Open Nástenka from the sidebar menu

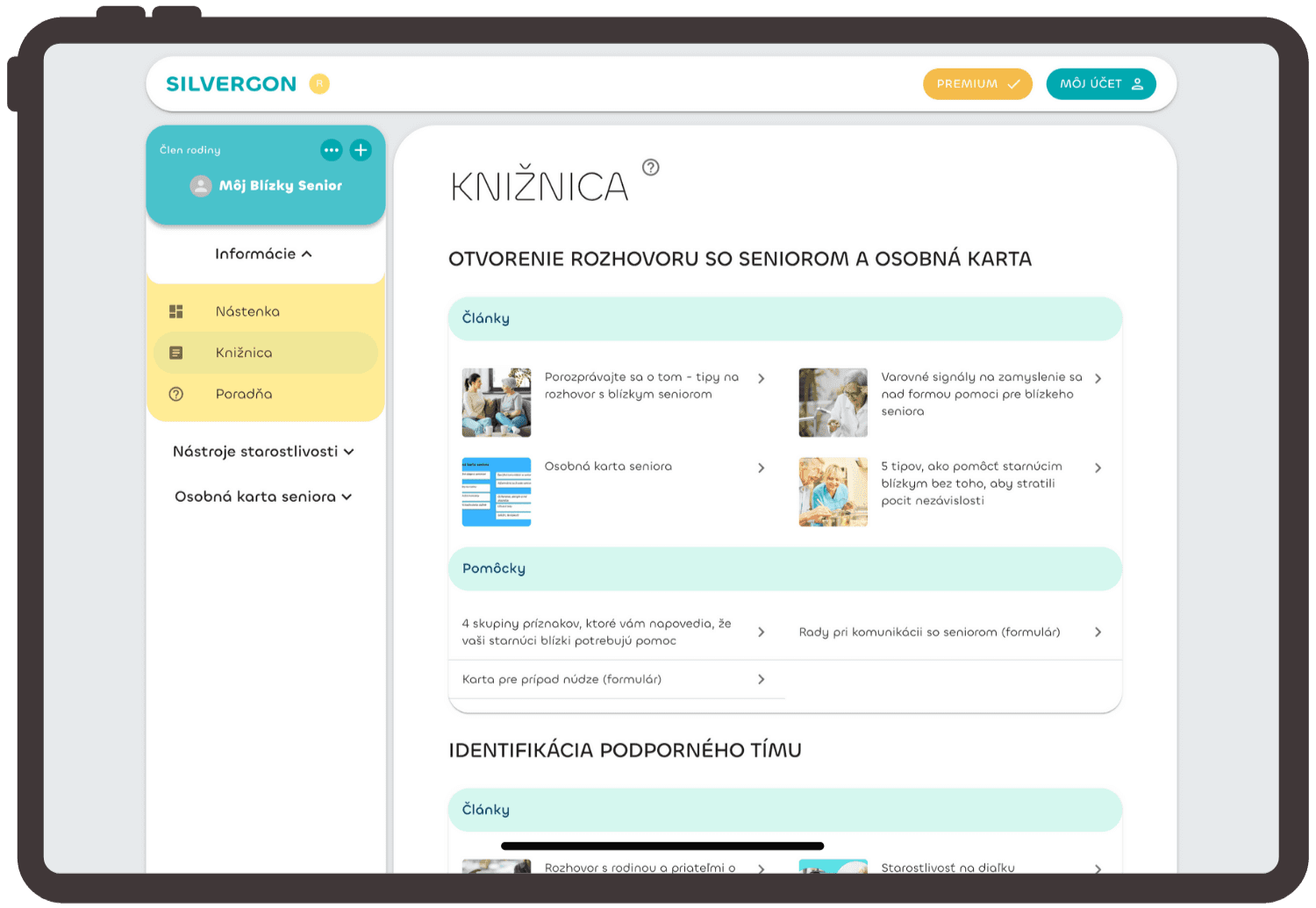coord(247,311)
